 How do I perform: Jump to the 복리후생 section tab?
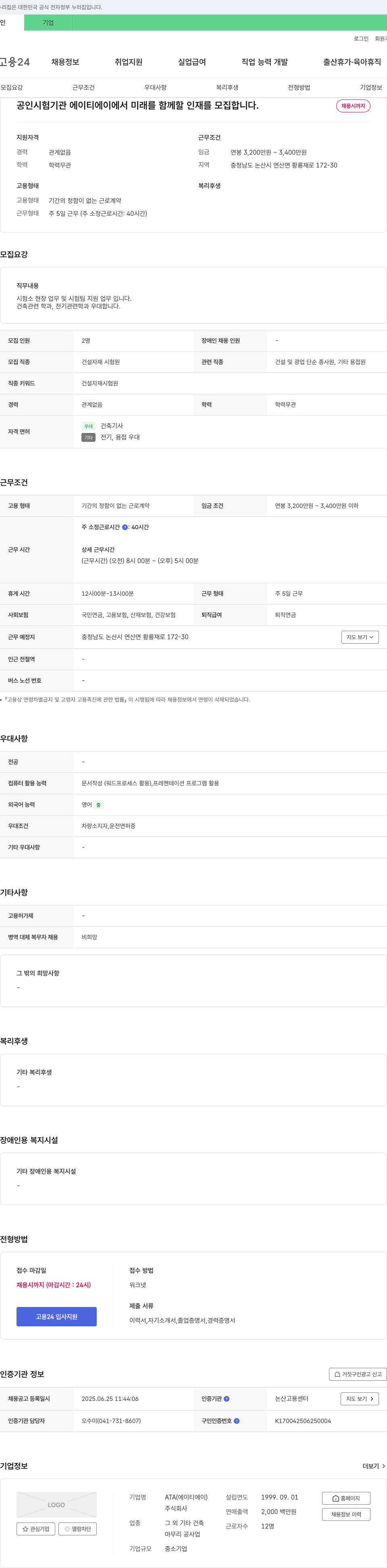(227, 88)
